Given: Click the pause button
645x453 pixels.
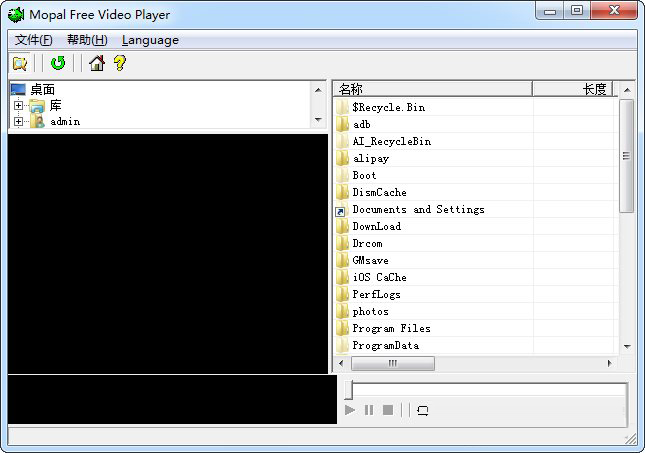Looking at the screenshot, I should [369, 410].
